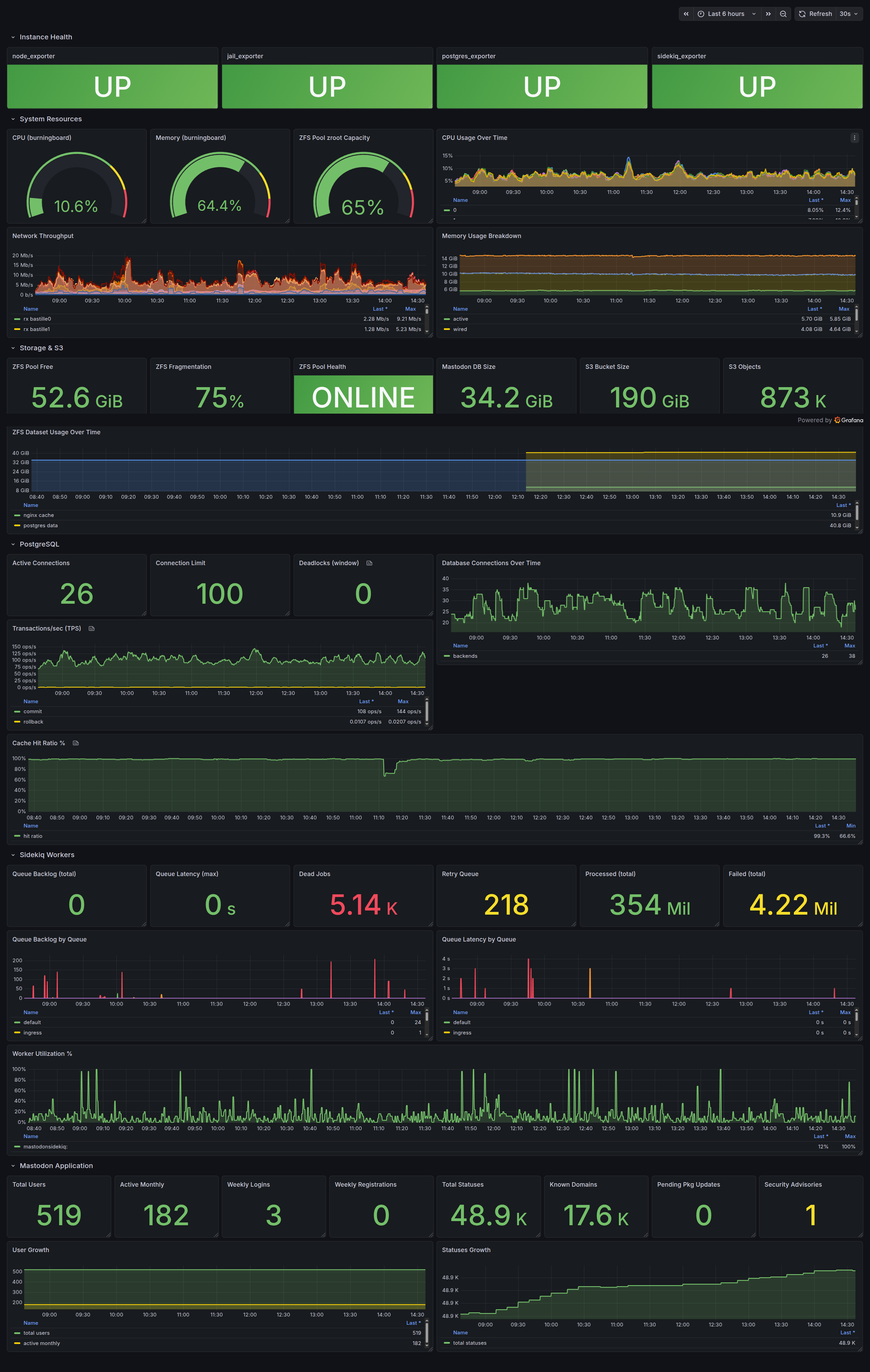Toggle nginx cache series in ZFS Dataset legend
Image resolution: width=870 pixels, height=1372 pixels.
coord(38,515)
